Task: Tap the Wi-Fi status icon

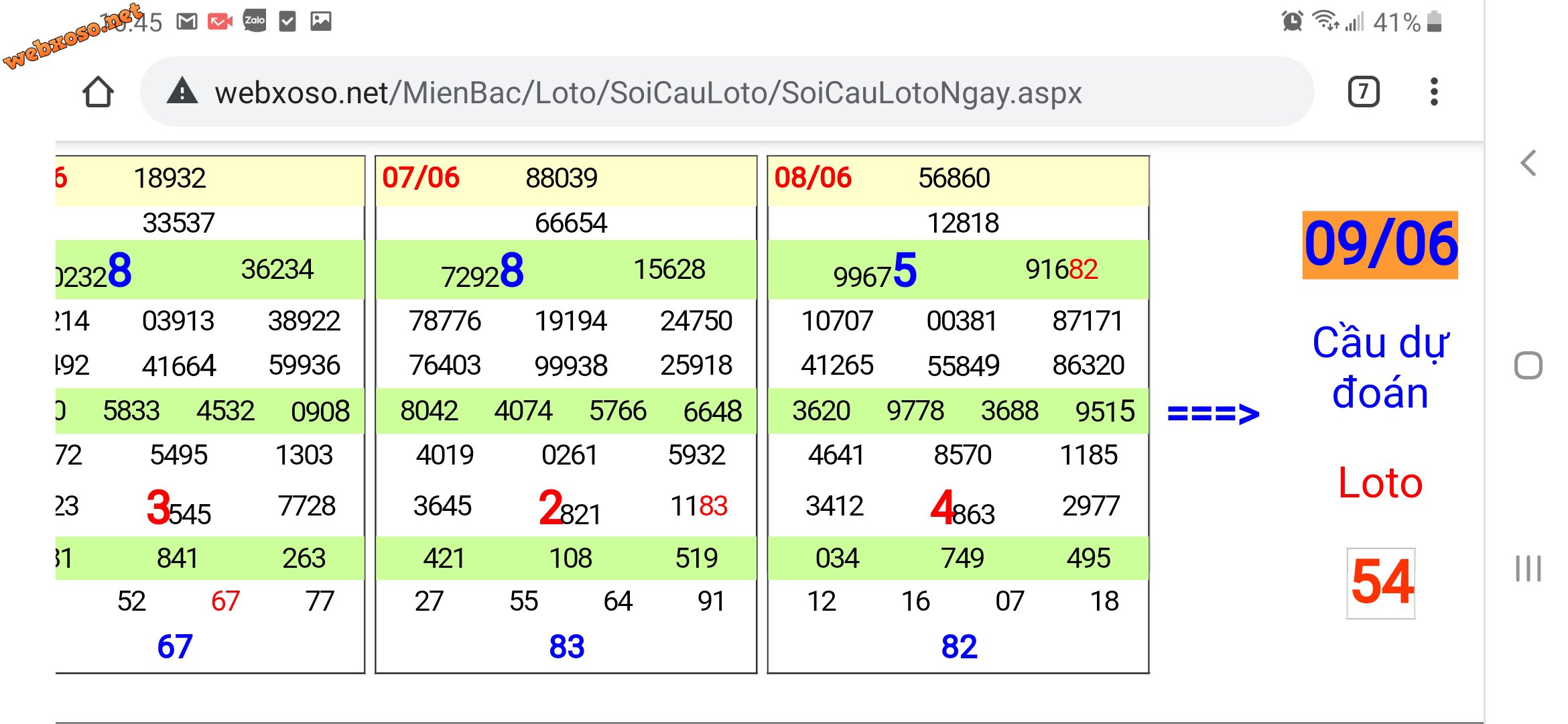Action: [x=1325, y=21]
